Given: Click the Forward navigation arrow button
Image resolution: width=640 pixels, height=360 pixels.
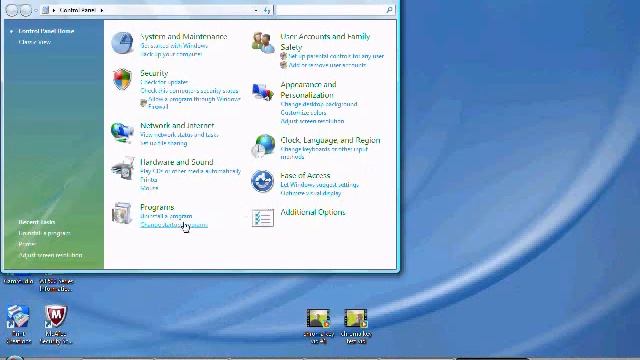Looking at the screenshot, I should coord(26,10).
